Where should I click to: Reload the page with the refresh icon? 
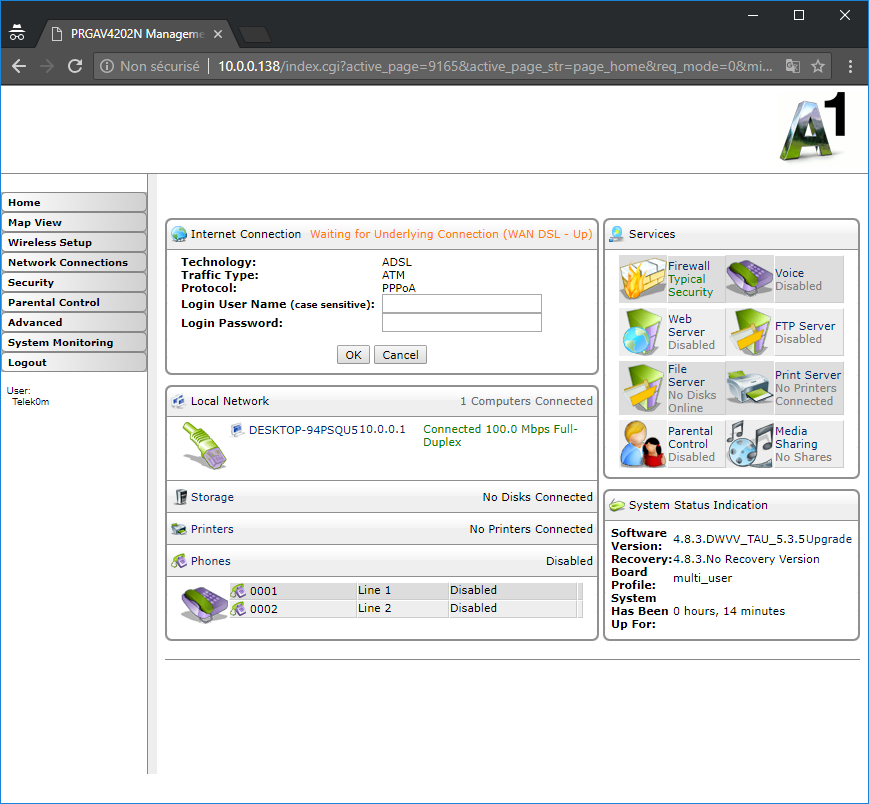coord(75,66)
